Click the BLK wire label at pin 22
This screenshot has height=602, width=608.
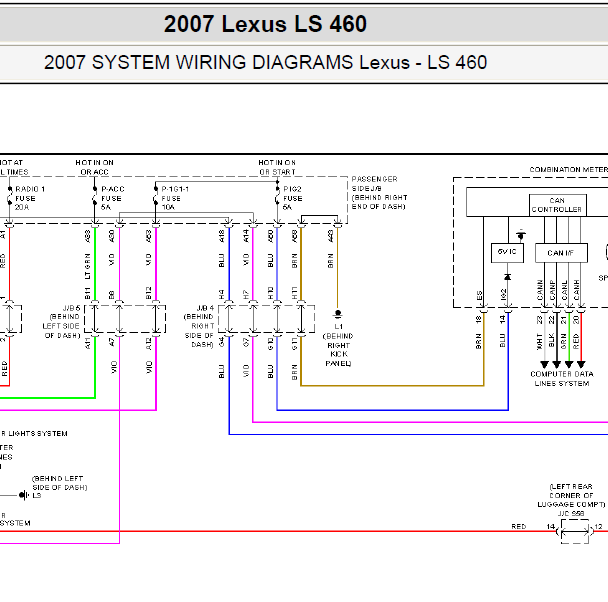(552, 341)
